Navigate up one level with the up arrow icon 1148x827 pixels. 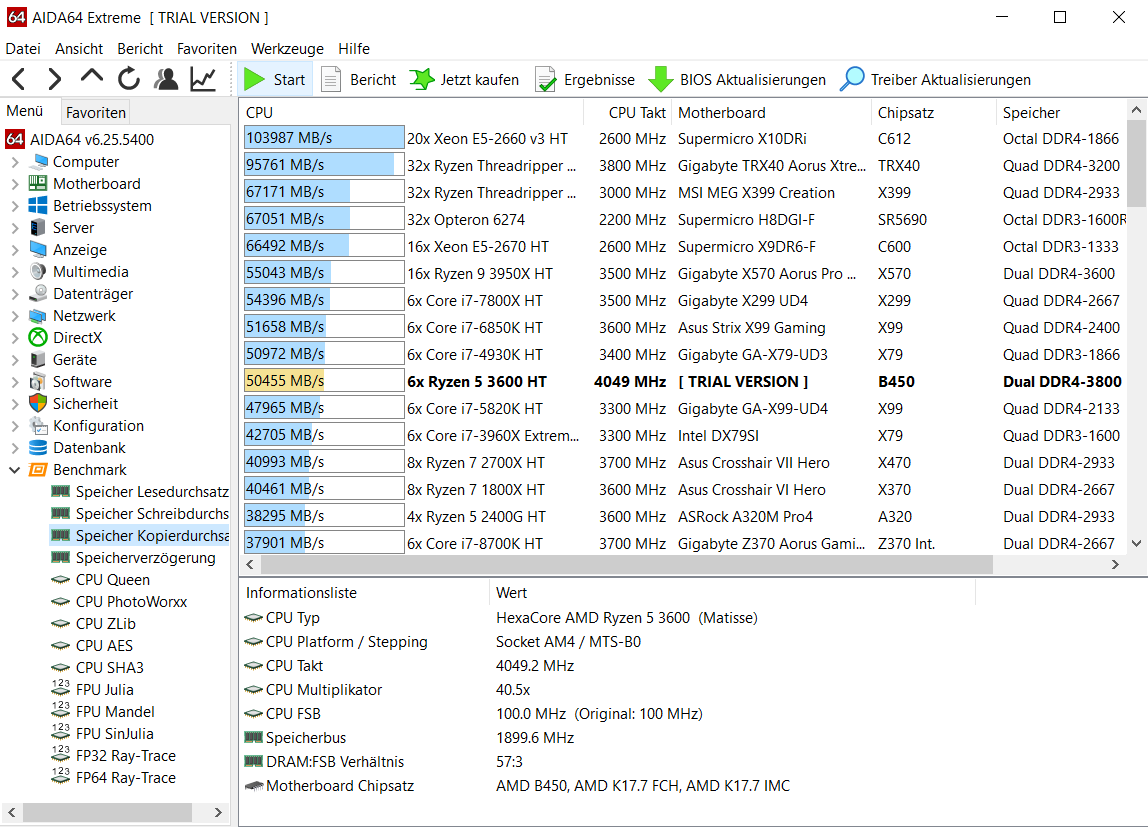[x=92, y=78]
